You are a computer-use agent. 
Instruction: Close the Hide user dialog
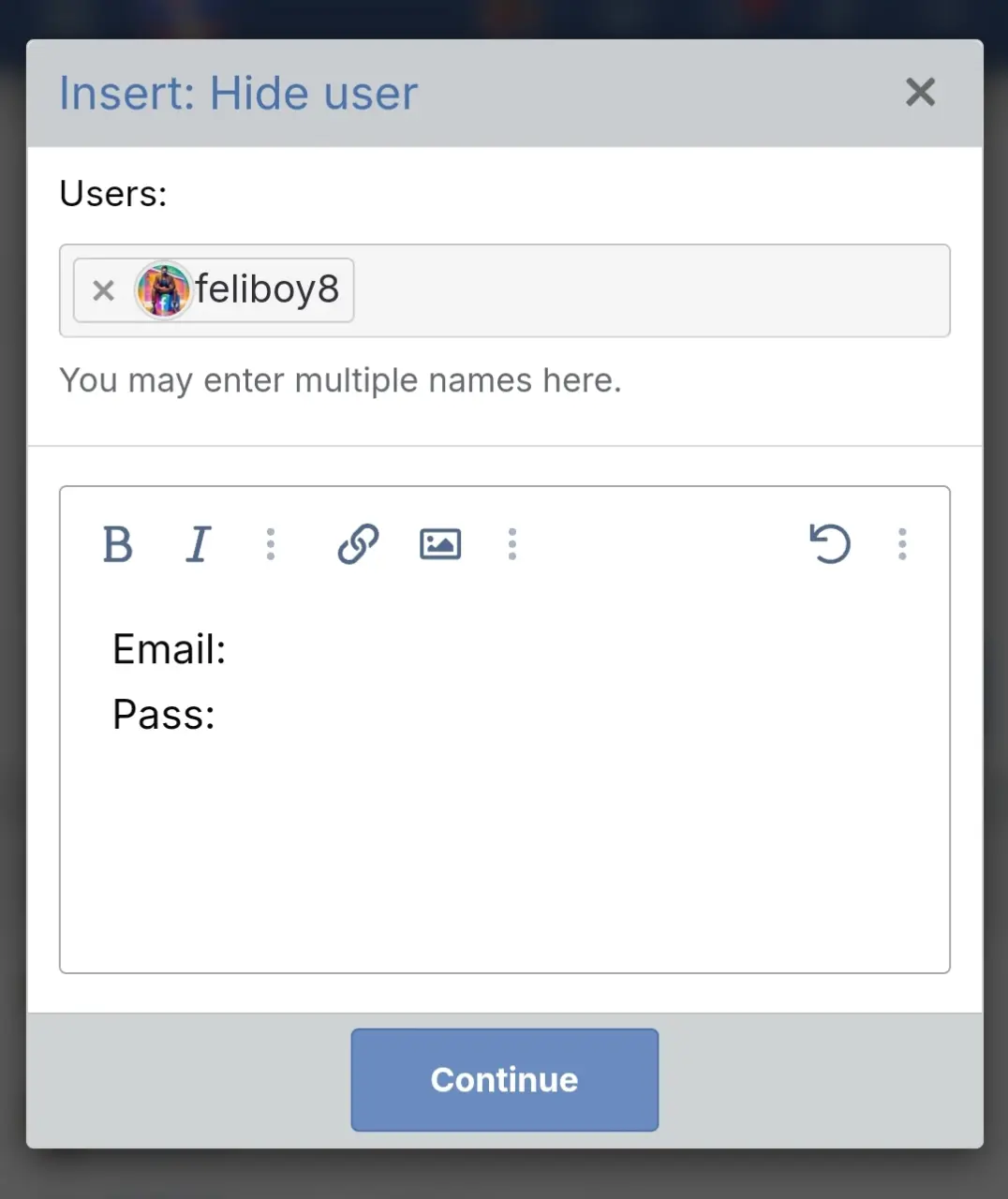(921, 92)
